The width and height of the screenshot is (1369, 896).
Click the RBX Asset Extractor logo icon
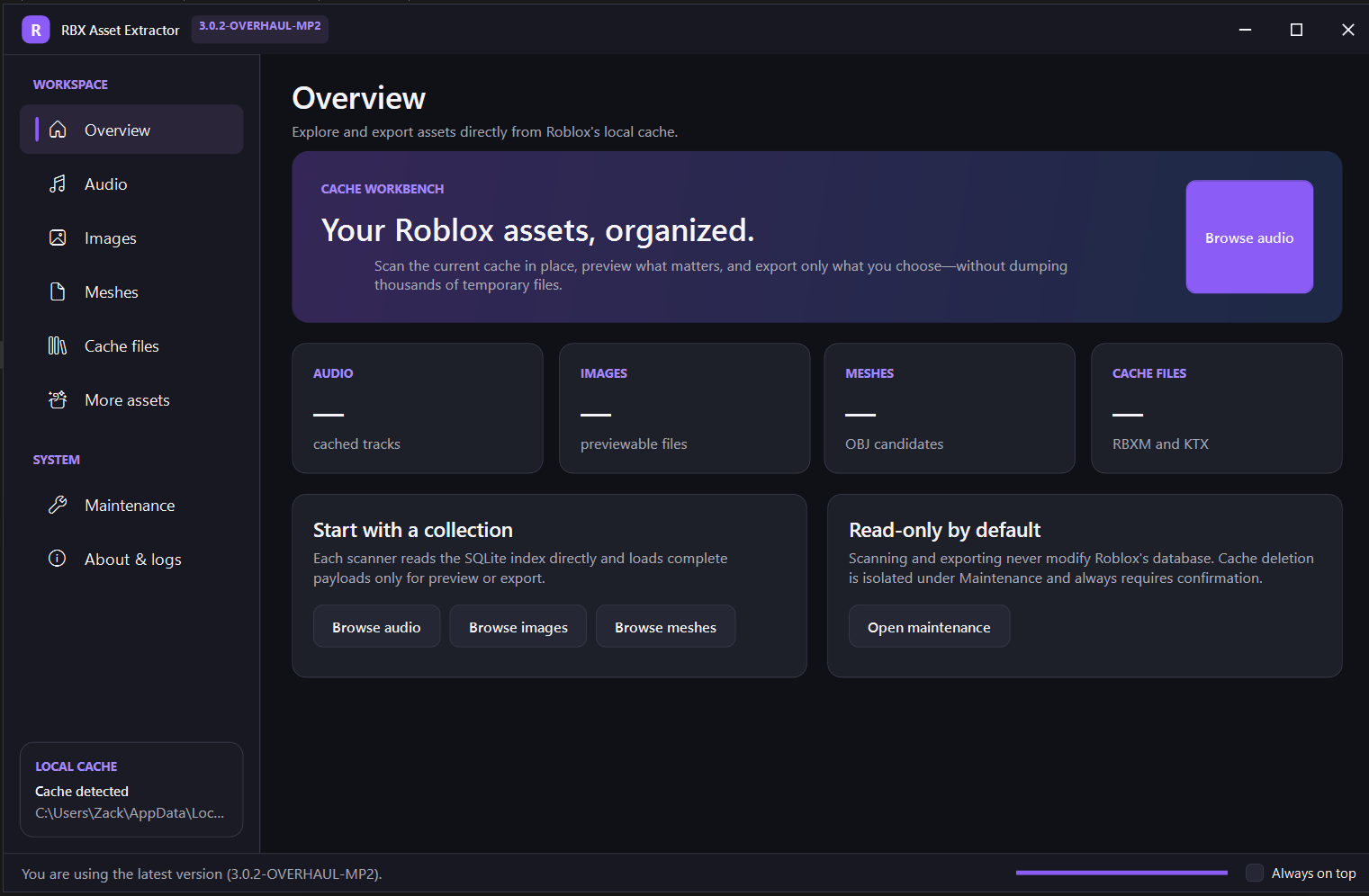pyautogui.click(x=36, y=30)
